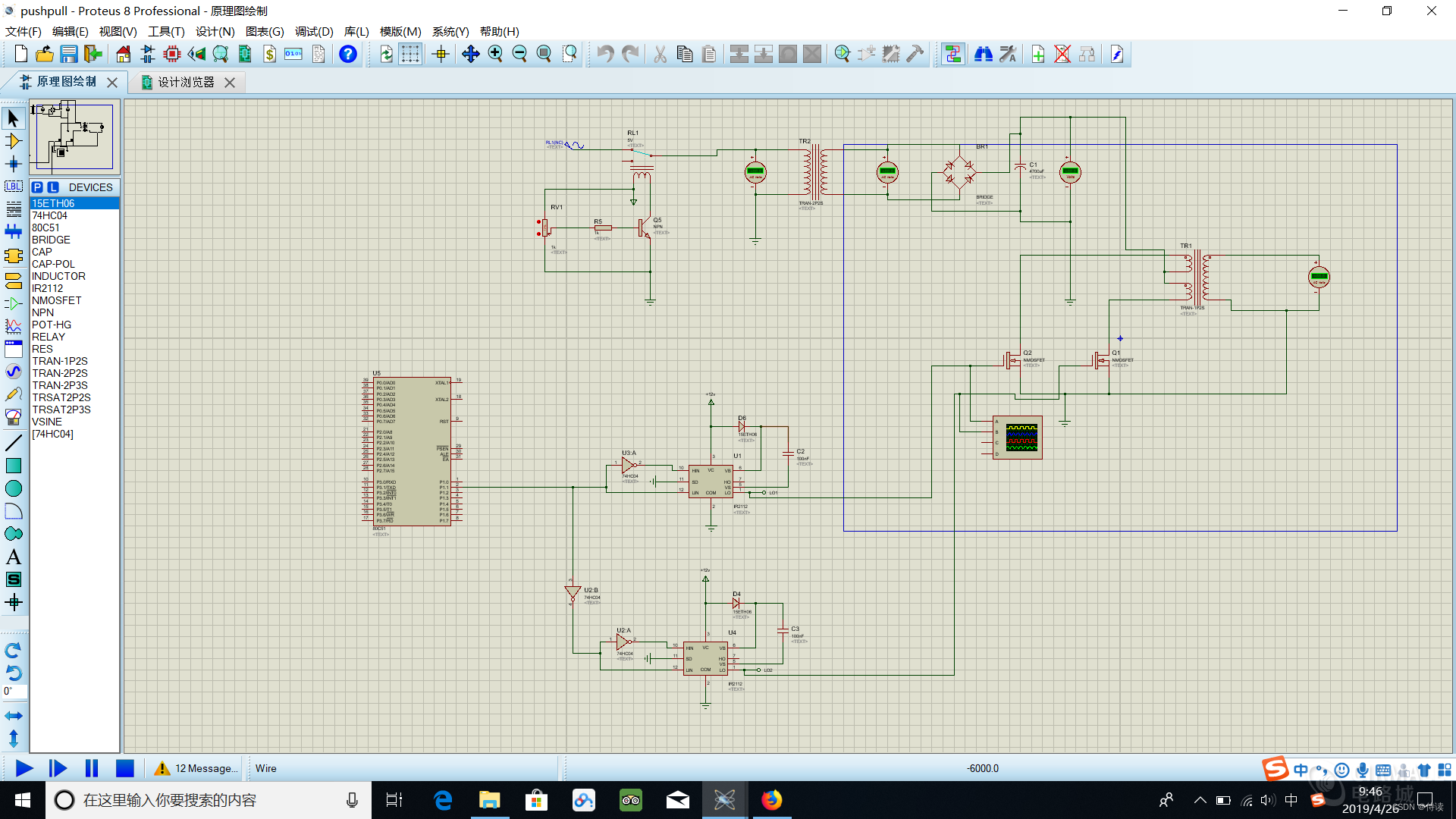Click the rotation angle input field
Screen dimensions: 1456x819
tap(15, 691)
